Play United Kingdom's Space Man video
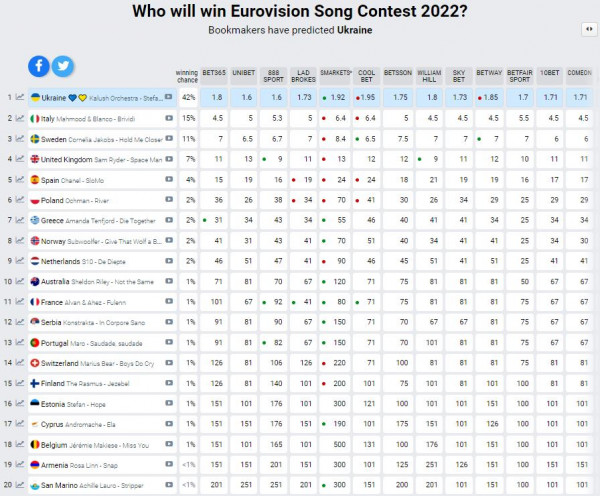This screenshot has width=600, height=496. coord(168,159)
